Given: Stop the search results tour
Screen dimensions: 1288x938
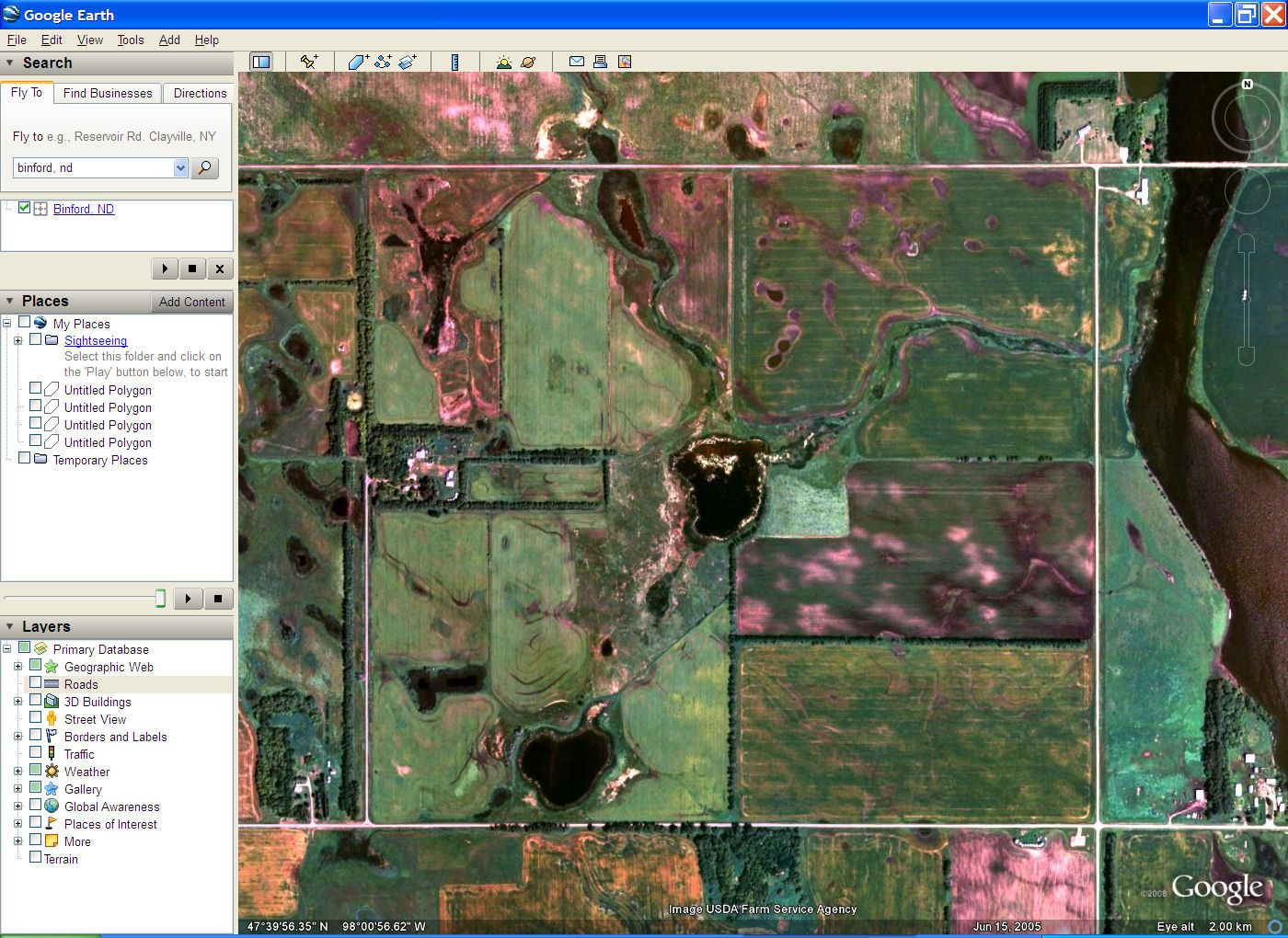Looking at the screenshot, I should point(192,269).
